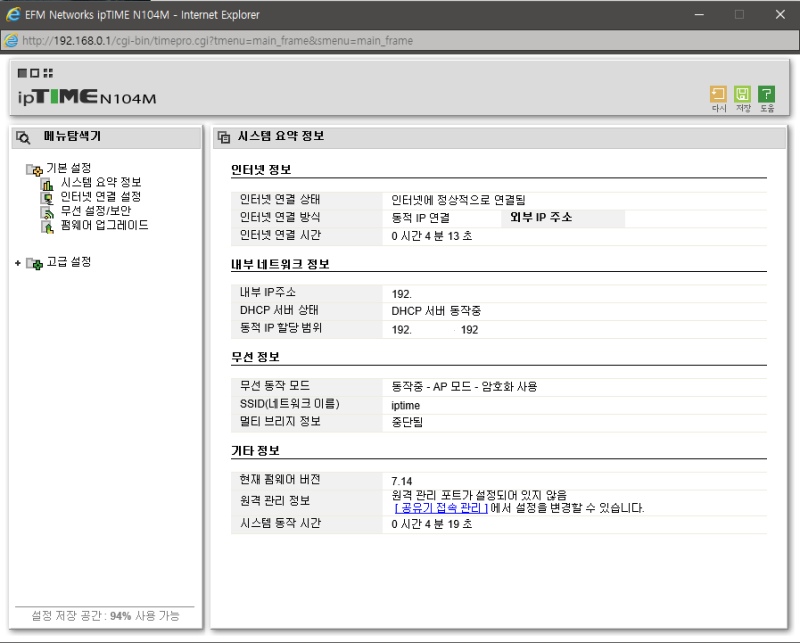This screenshot has width=800, height=643.
Task: Open 무선 설정/보안 from the sidebar
Action: pos(95,211)
